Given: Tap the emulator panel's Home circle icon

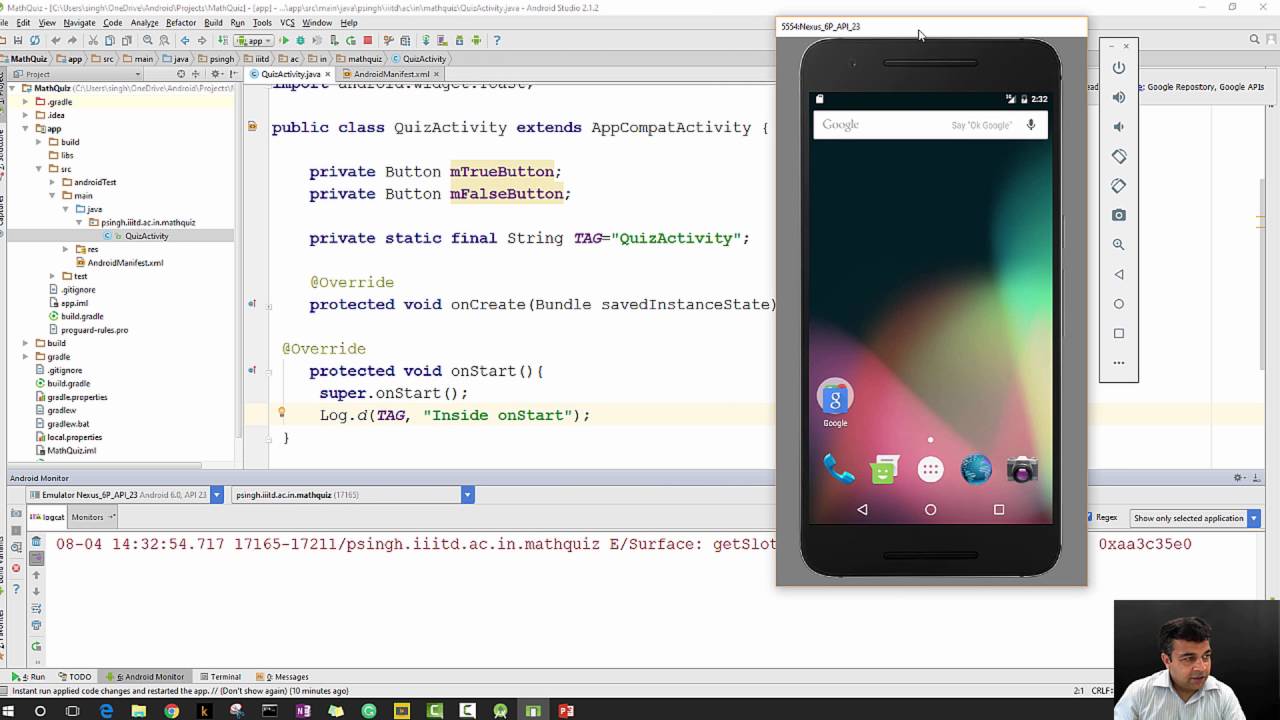Looking at the screenshot, I should [x=1119, y=304].
